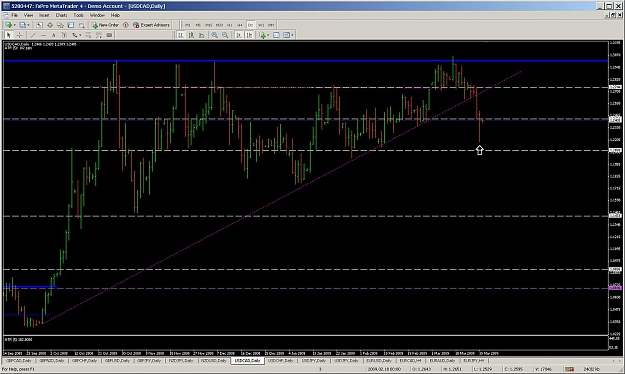Open the Profiles toolbar icon
The width and height of the screenshot is (625, 374).
22,25
